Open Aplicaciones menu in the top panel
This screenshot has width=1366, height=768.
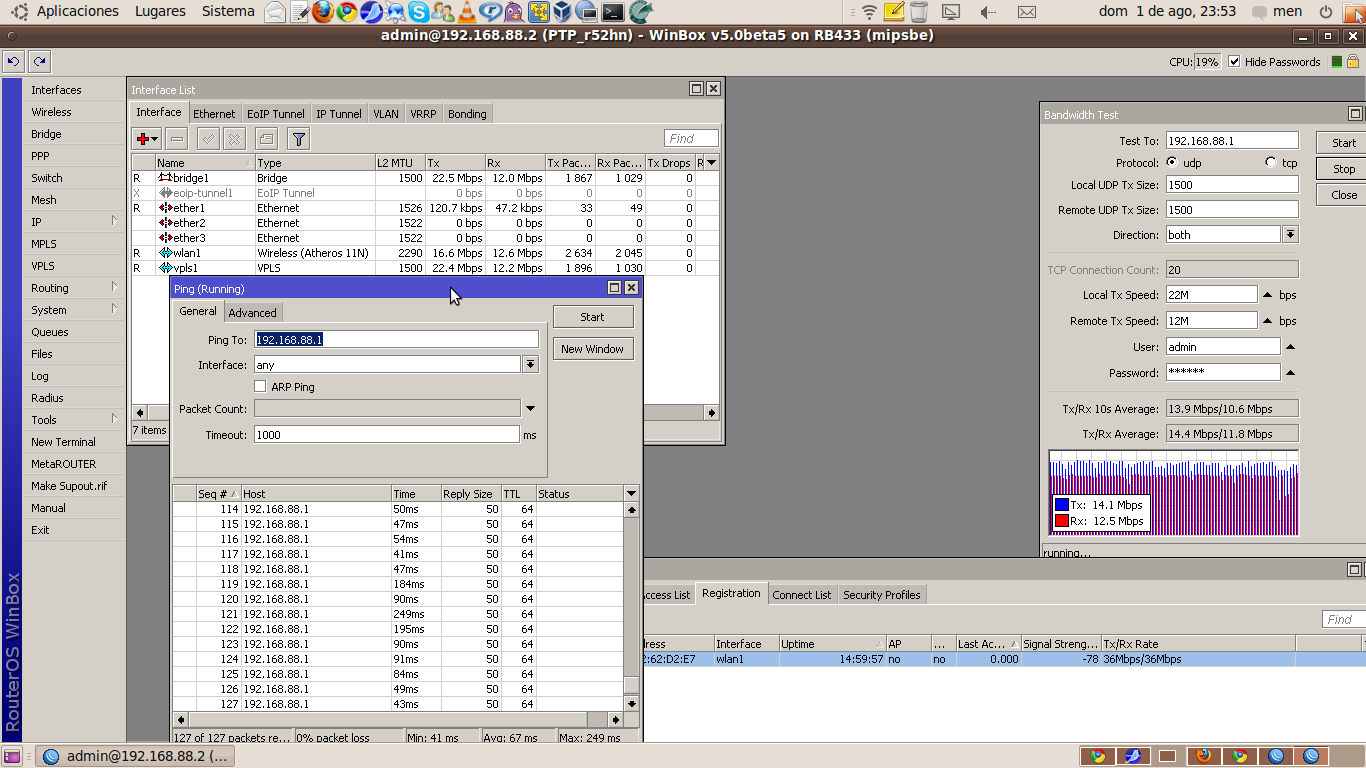78,12
